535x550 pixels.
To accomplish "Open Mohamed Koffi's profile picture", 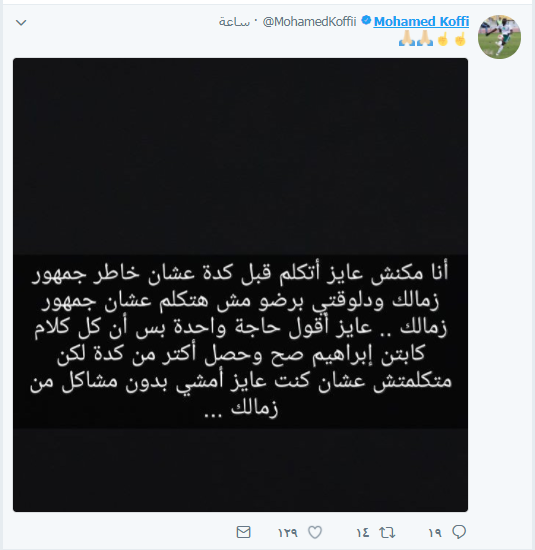I will coord(499,37).
